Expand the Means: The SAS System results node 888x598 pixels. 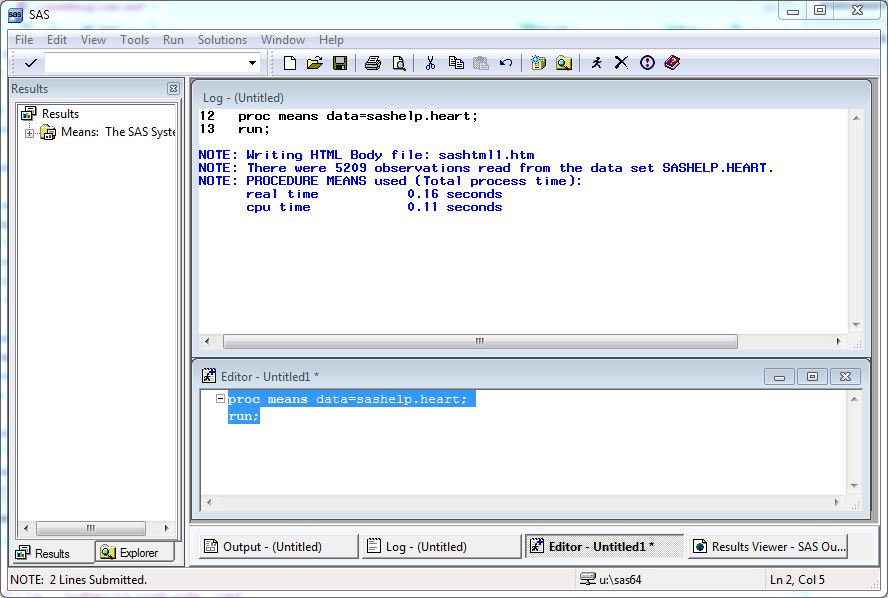(x=31, y=132)
